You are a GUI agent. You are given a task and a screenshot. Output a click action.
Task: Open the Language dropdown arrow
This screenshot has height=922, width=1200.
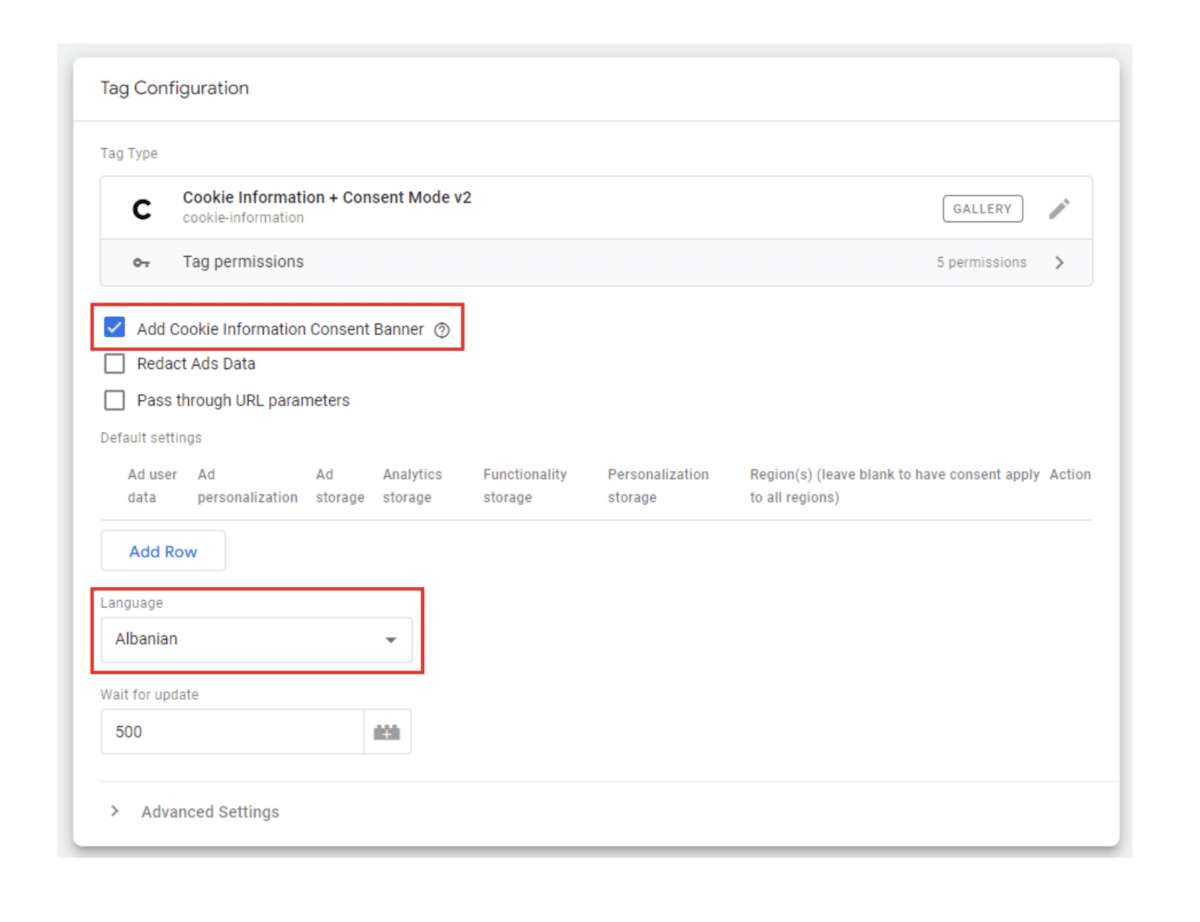(390, 639)
